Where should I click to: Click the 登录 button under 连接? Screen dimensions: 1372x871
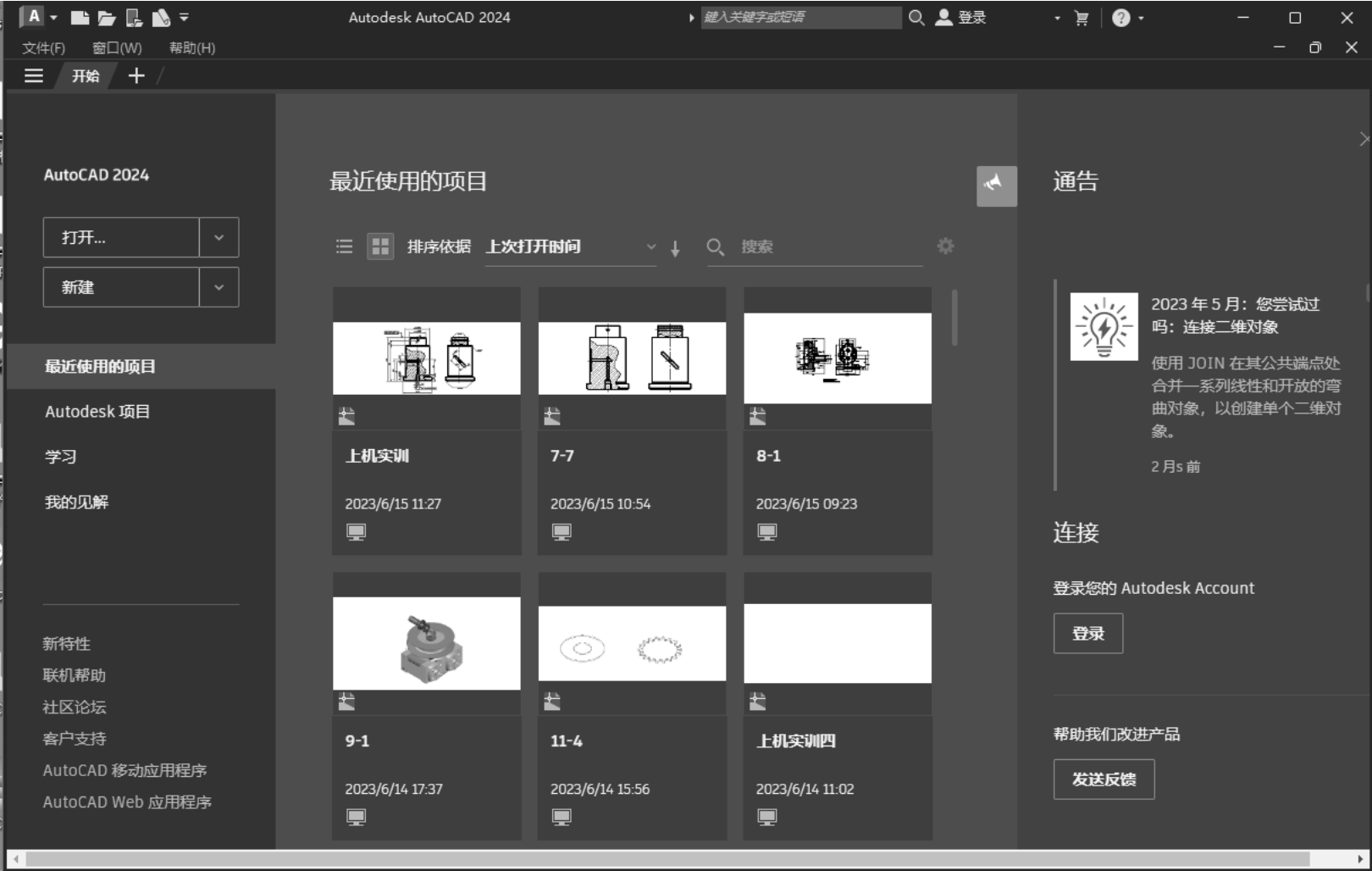(x=1088, y=633)
